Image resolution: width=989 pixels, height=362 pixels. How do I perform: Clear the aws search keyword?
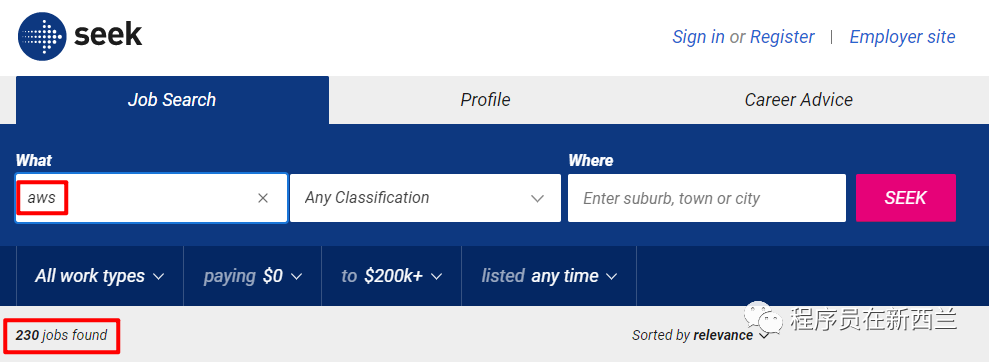tap(263, 198)
